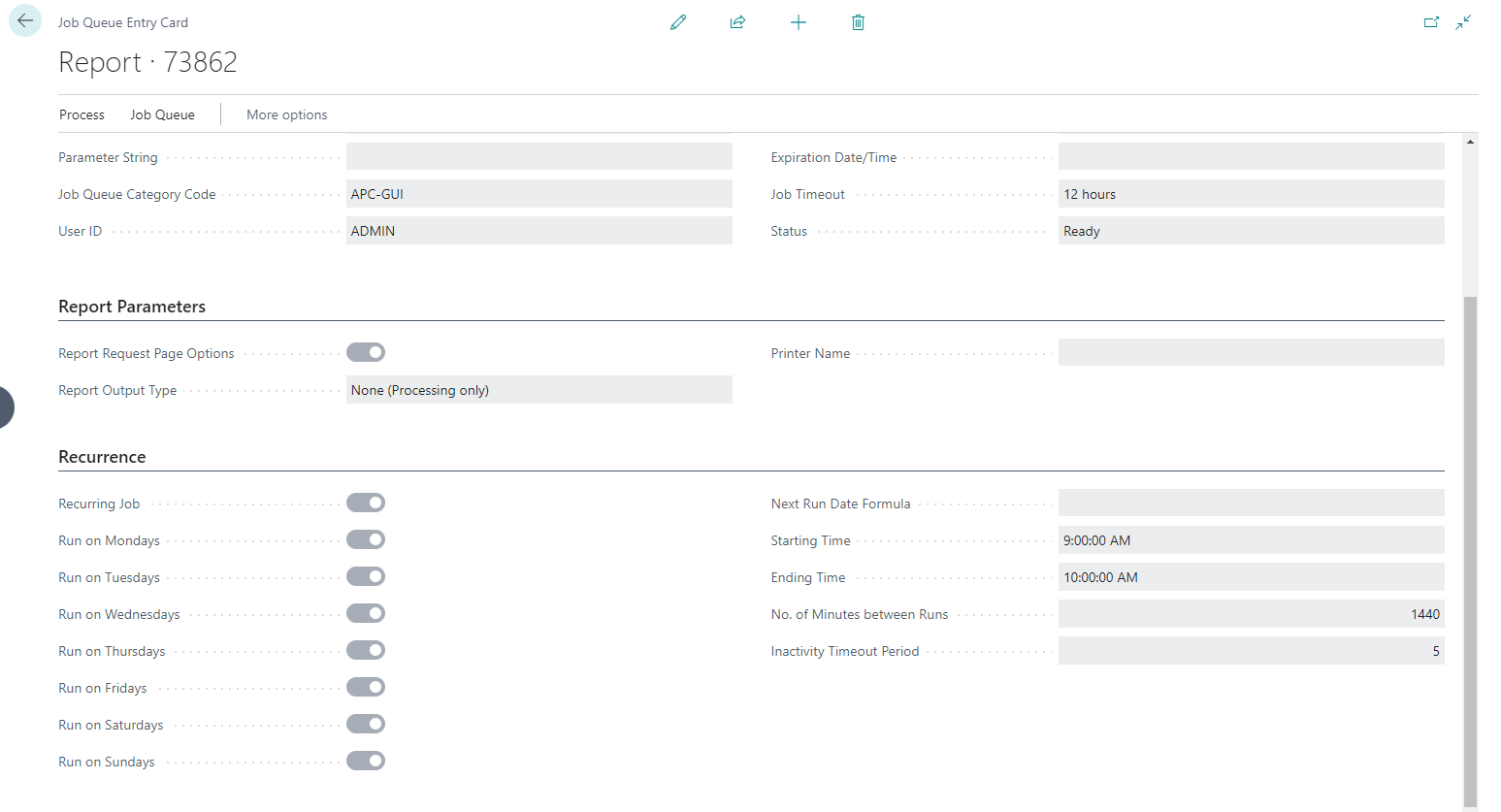The height and width of the screenshot is (812, 1501).
Task: Click the Next Run Date Formula field
Action: pyautogui.click(x=1252, y=503)
